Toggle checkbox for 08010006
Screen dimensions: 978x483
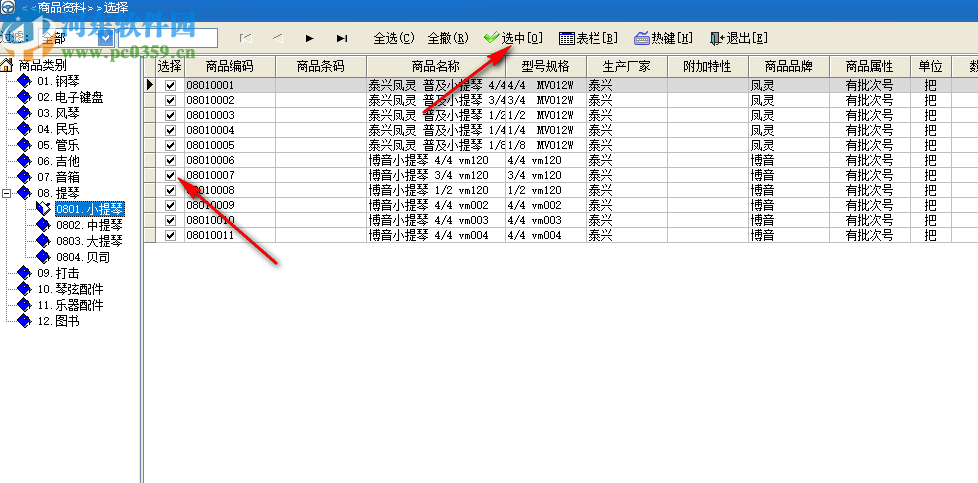coord(170,160)
